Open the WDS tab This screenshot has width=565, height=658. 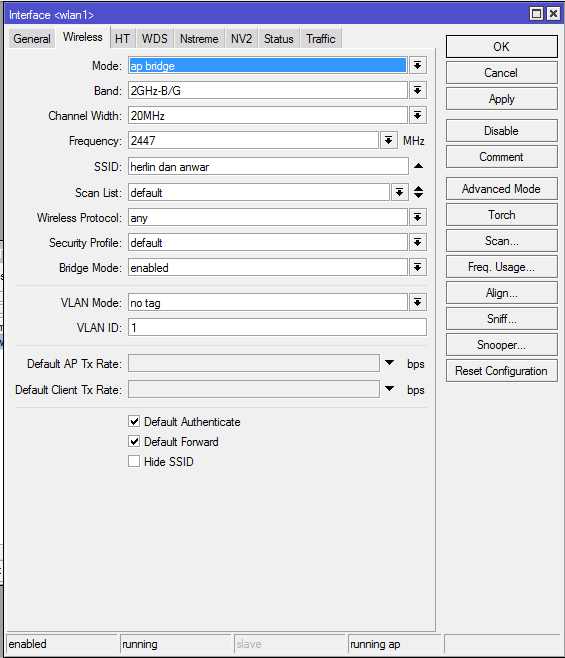tap(154, 39)
